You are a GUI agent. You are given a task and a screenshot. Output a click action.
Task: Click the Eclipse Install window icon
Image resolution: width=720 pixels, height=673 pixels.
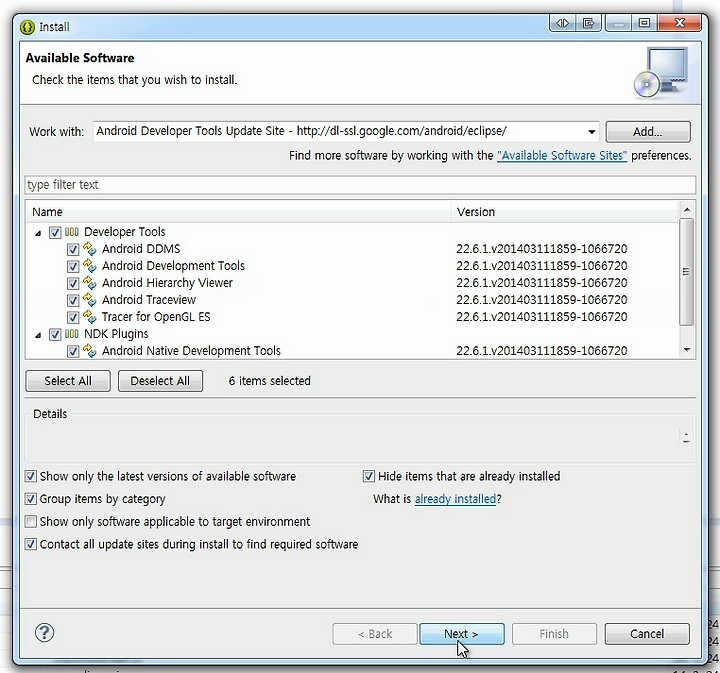(x=28, y=27)
